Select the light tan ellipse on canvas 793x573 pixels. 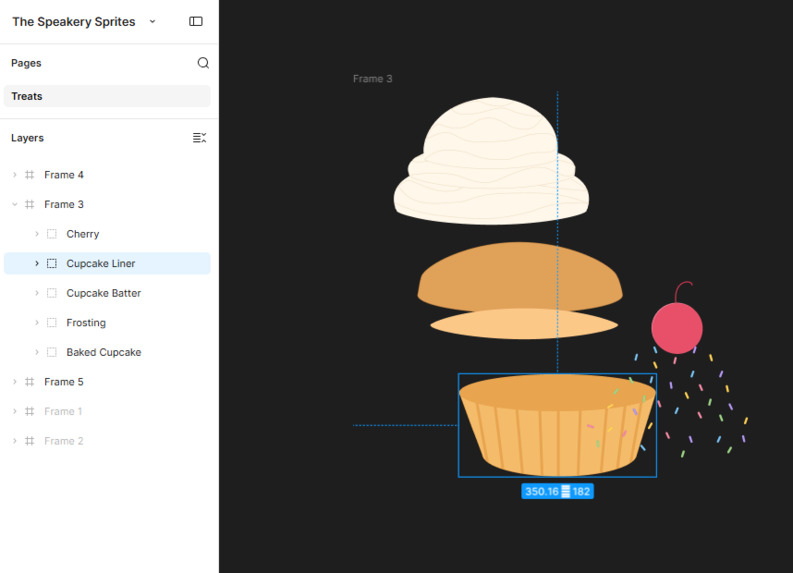524,324
